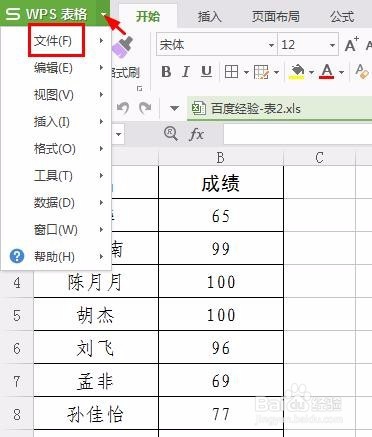Select row 5 header
The width and height of the screenshot is (372, 437).
(x=17, y=315)
